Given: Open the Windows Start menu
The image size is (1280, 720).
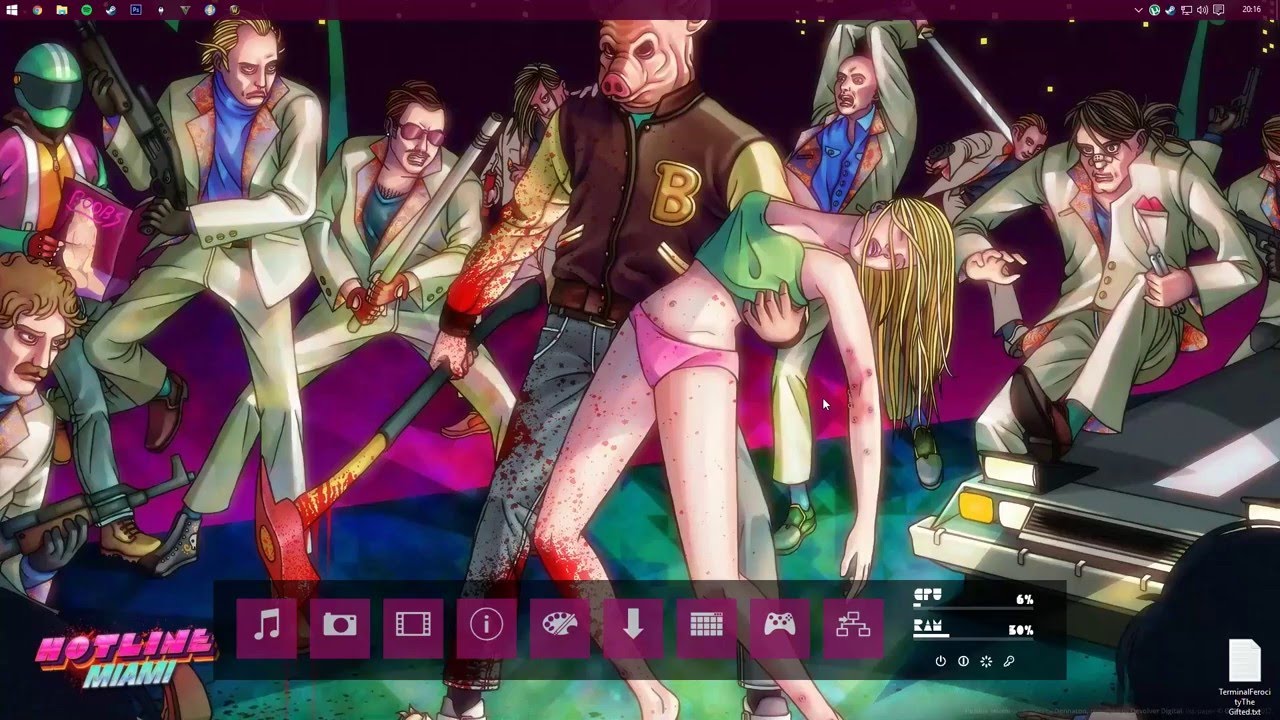Looking at the screenshot, I should click(x=12, y=10).
